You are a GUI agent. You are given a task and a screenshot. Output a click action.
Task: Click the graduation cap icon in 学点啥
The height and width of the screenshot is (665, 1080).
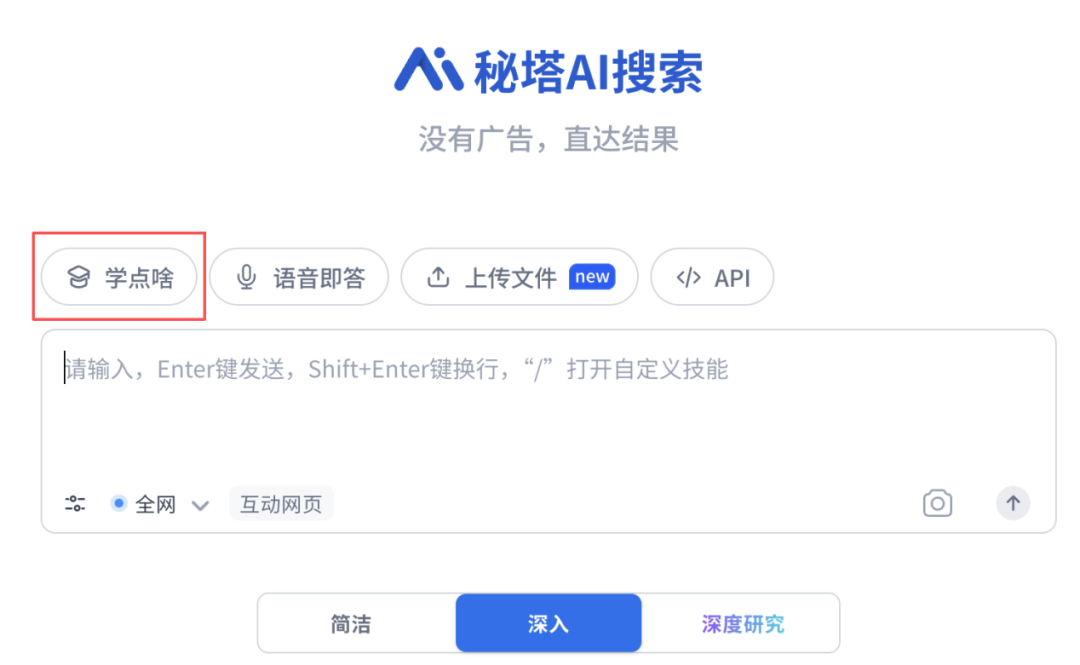click(x=79, y=277)
